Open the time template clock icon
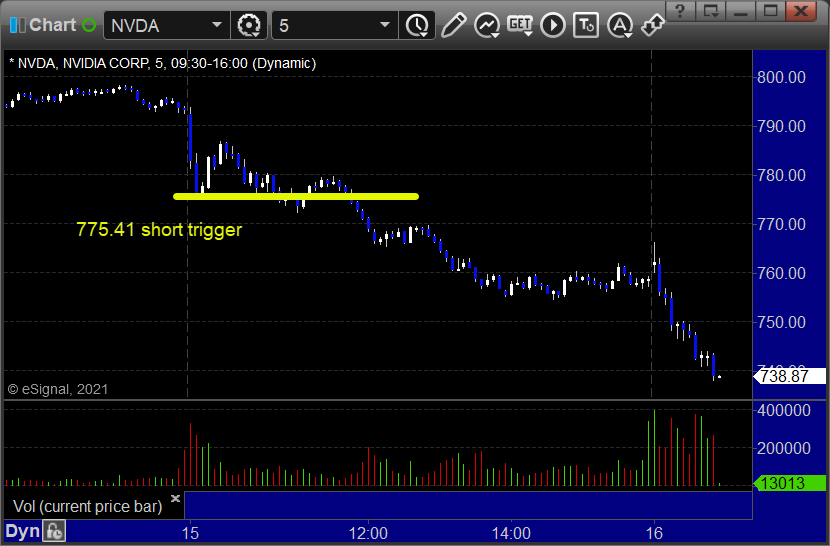 (418, 25)
